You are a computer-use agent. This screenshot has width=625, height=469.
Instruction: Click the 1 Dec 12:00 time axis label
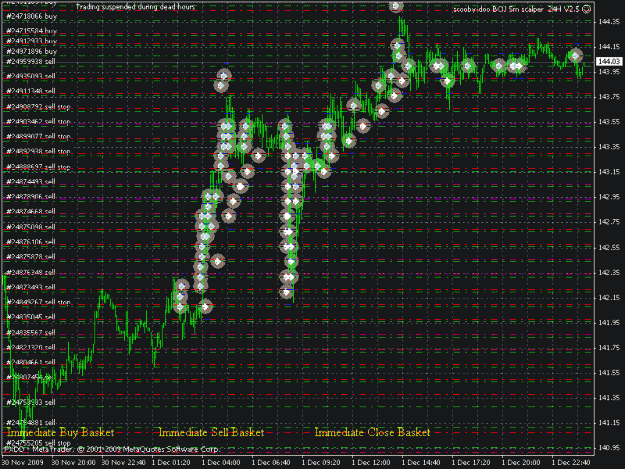click(371, 463)
